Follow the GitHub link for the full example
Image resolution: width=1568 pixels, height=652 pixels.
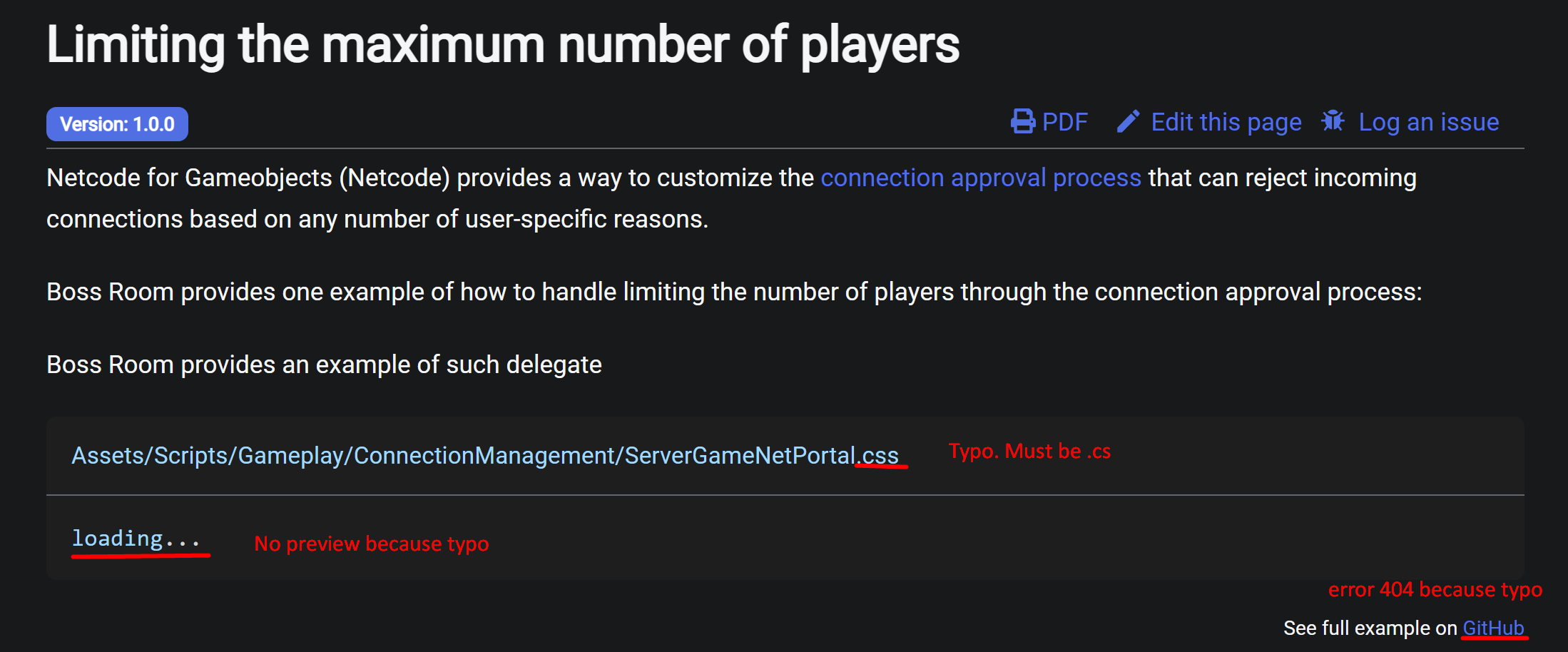(1493, 628)
